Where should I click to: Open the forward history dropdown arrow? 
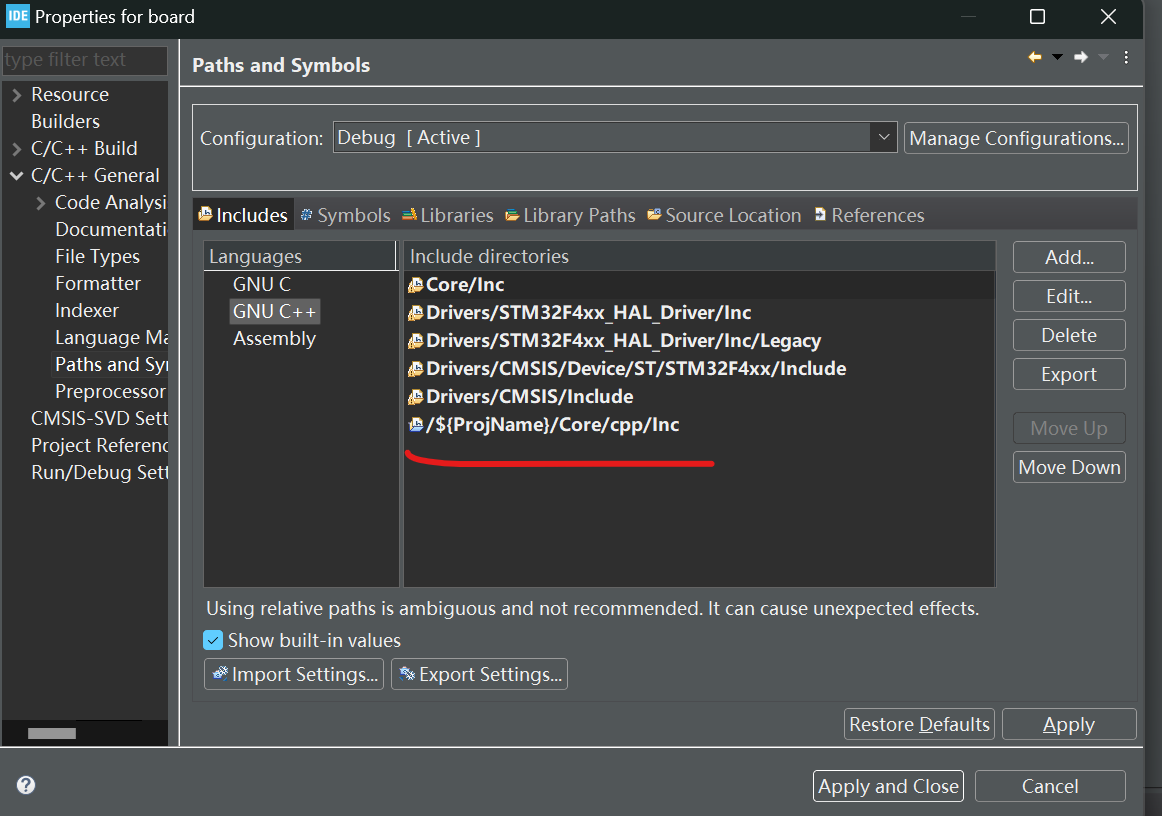click(x=1103, y=57)
